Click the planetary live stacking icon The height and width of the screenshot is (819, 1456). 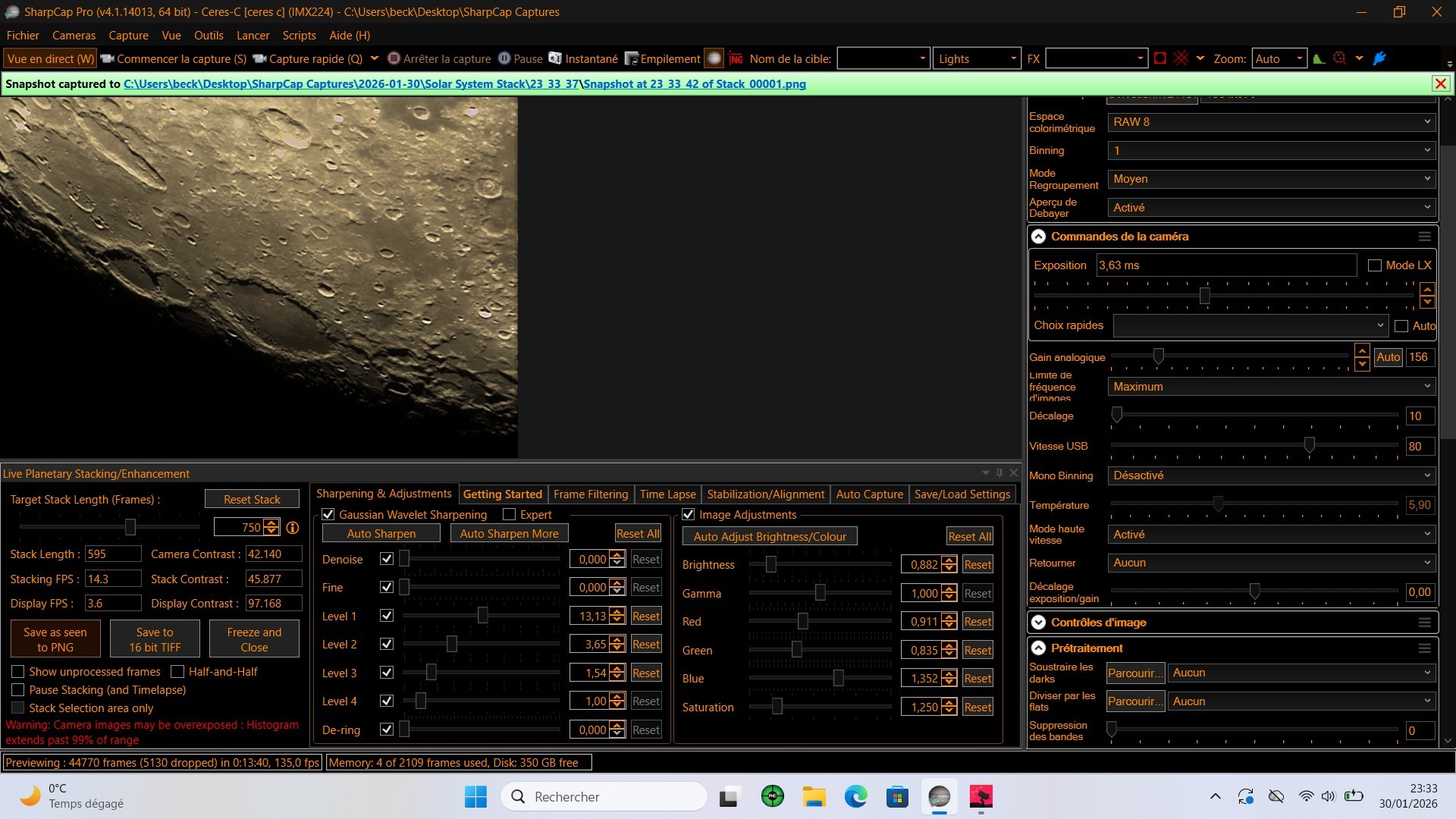pos(714,58)
